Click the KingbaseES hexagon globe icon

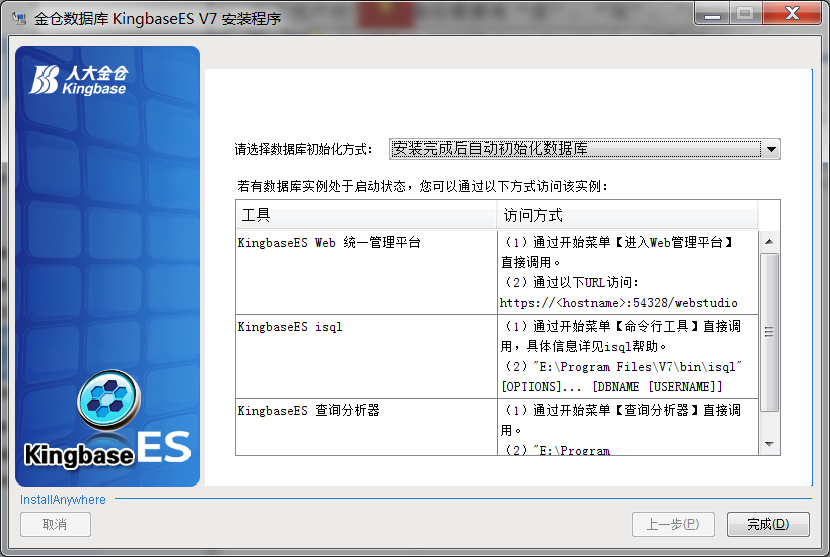tap(109, 400)
